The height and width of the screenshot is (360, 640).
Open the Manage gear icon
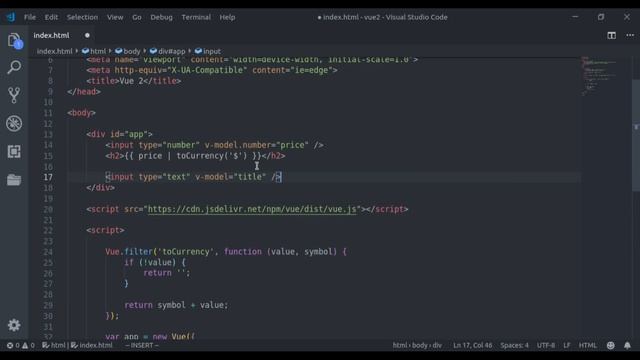pyautogui.click(x=14, y=325)
